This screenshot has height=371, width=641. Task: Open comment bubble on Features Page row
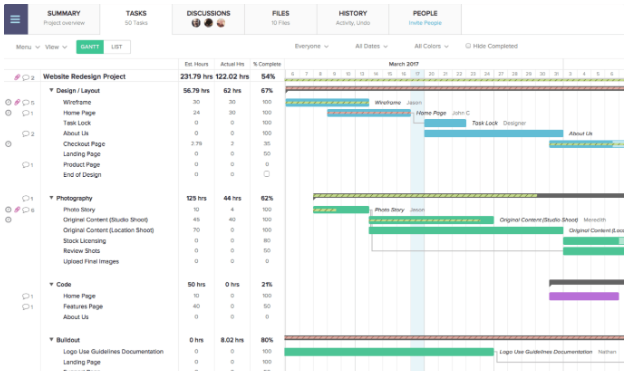click(x=26, y=307)
